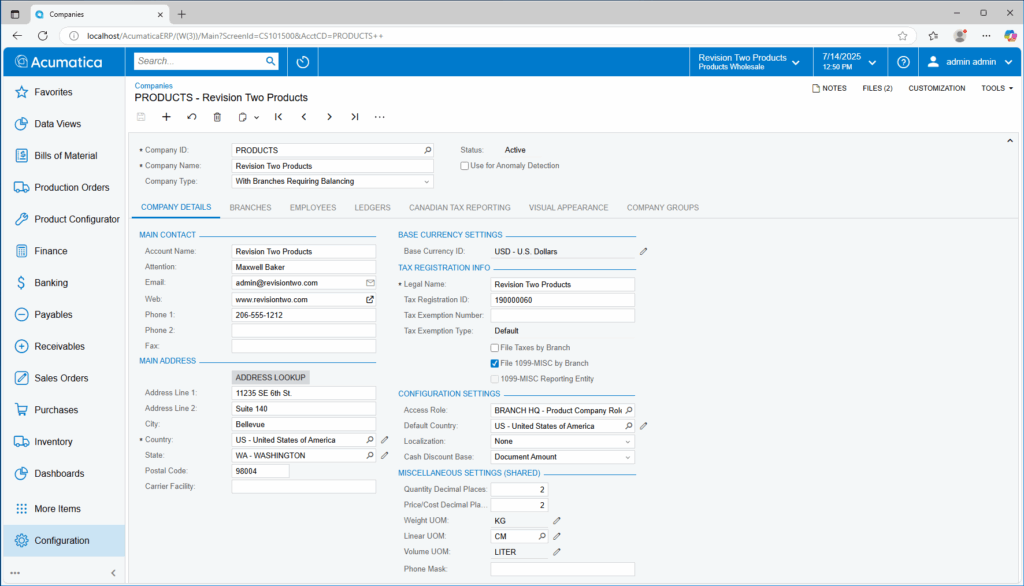
Task: Open the Help question mark icon
Action: 903,62
